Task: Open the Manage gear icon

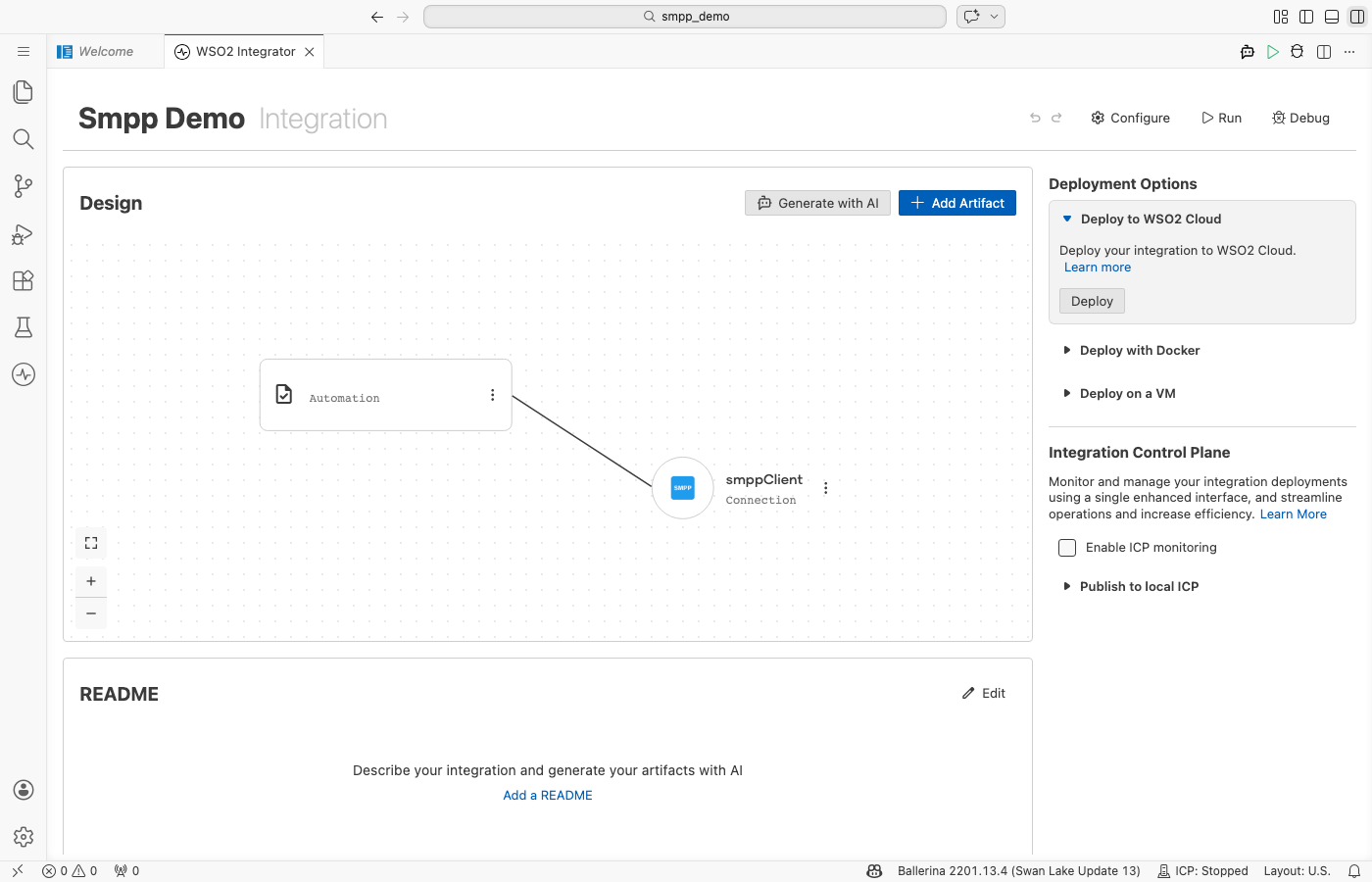Action: pos(24,837)
